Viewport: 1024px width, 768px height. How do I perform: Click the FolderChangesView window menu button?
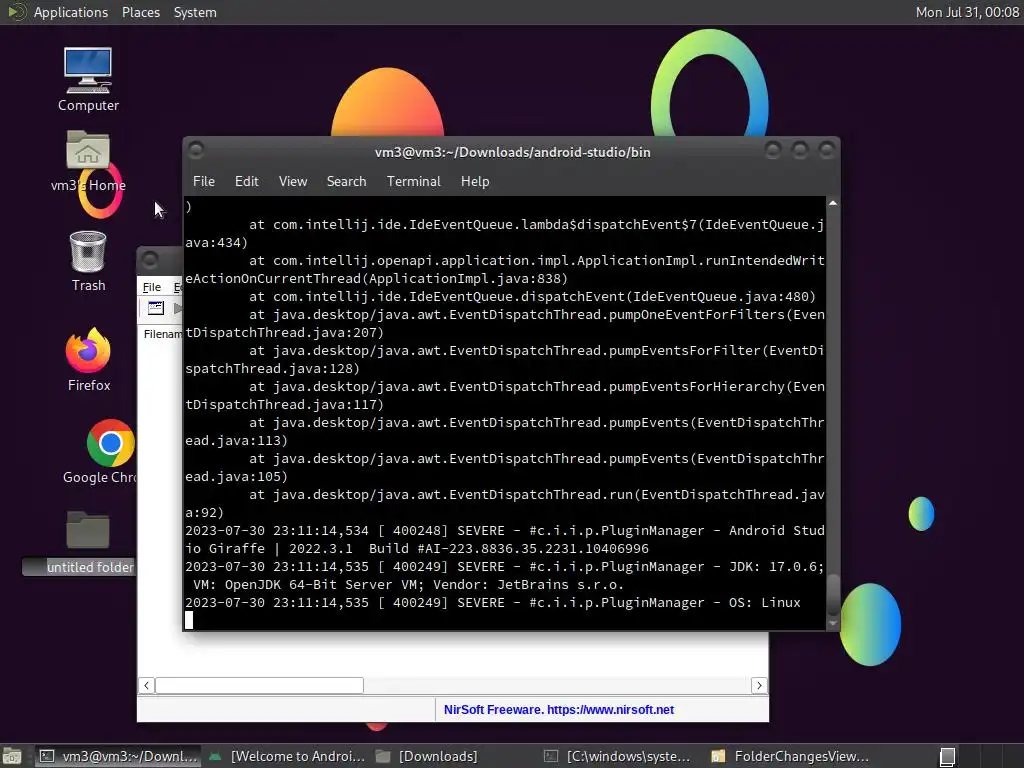pyautogui.click(x=150, y=260)
